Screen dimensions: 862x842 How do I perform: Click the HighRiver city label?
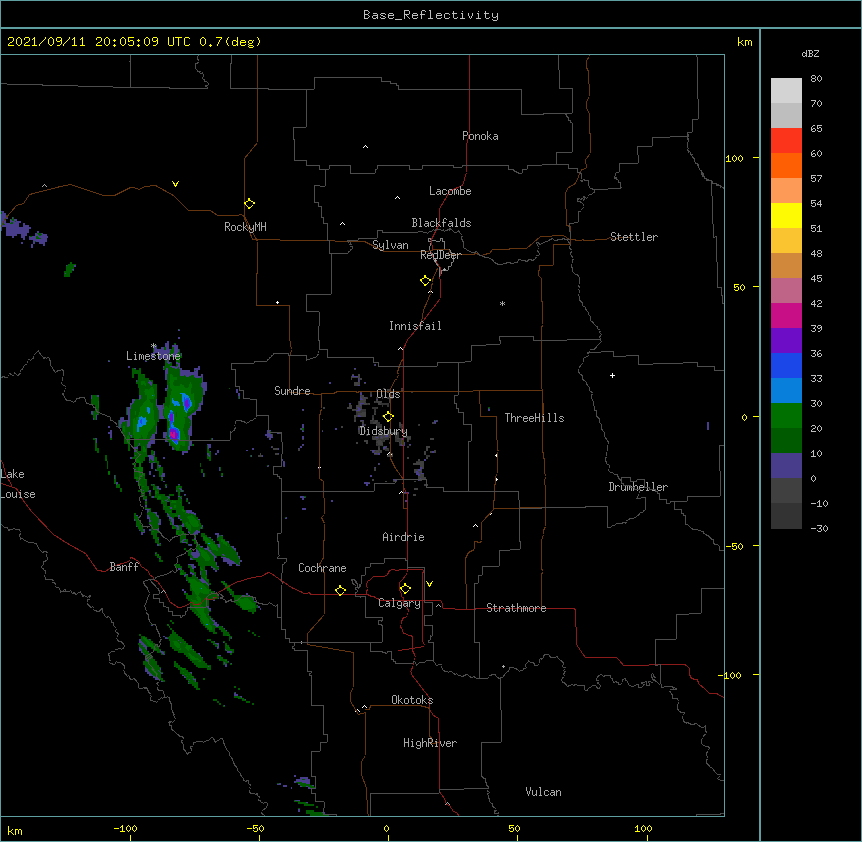tap(430, 743)
